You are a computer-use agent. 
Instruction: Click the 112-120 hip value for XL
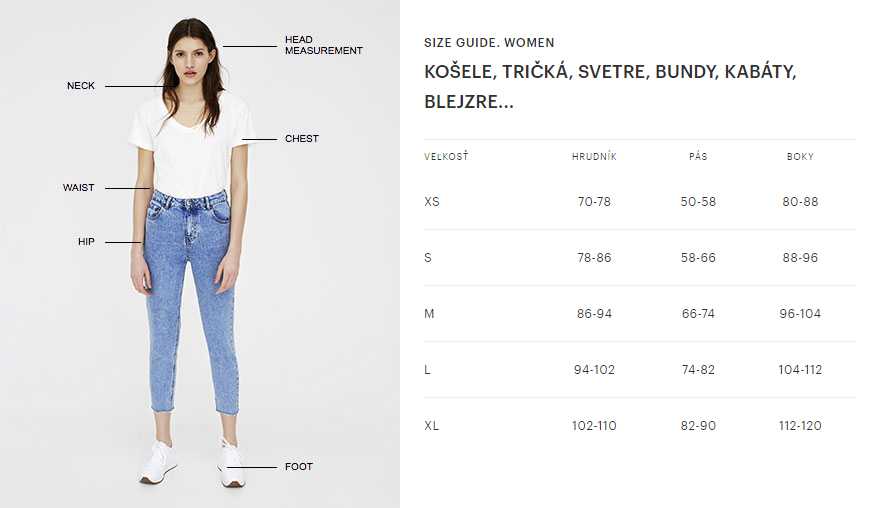[x=800, y=426]
